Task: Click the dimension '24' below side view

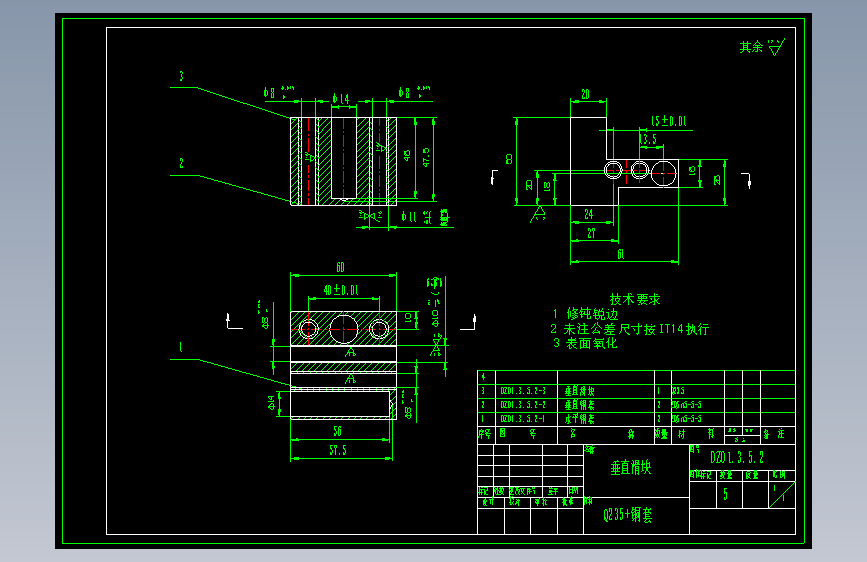Action: (x=589, y=214)
